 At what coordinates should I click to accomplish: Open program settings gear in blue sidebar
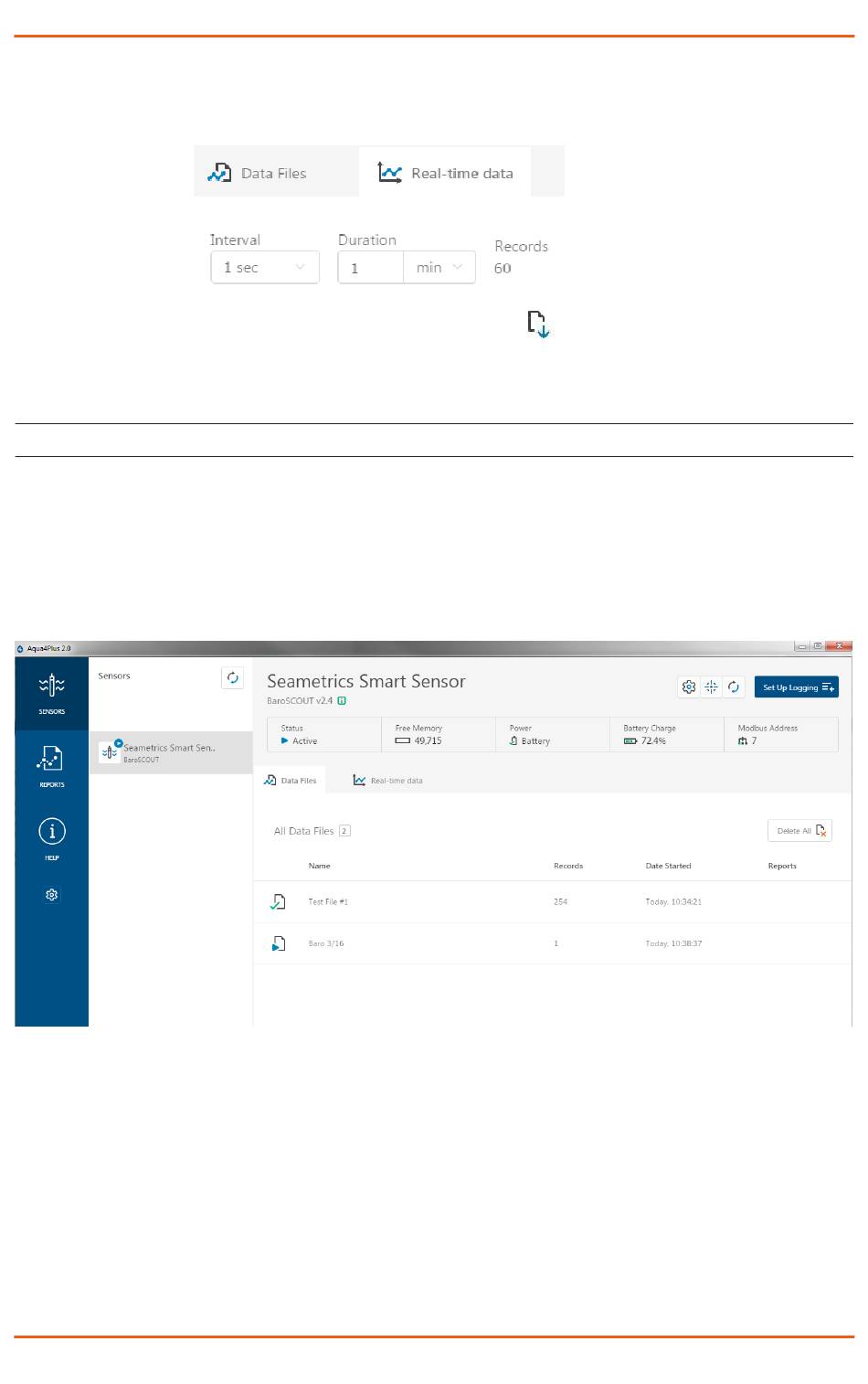52,895
